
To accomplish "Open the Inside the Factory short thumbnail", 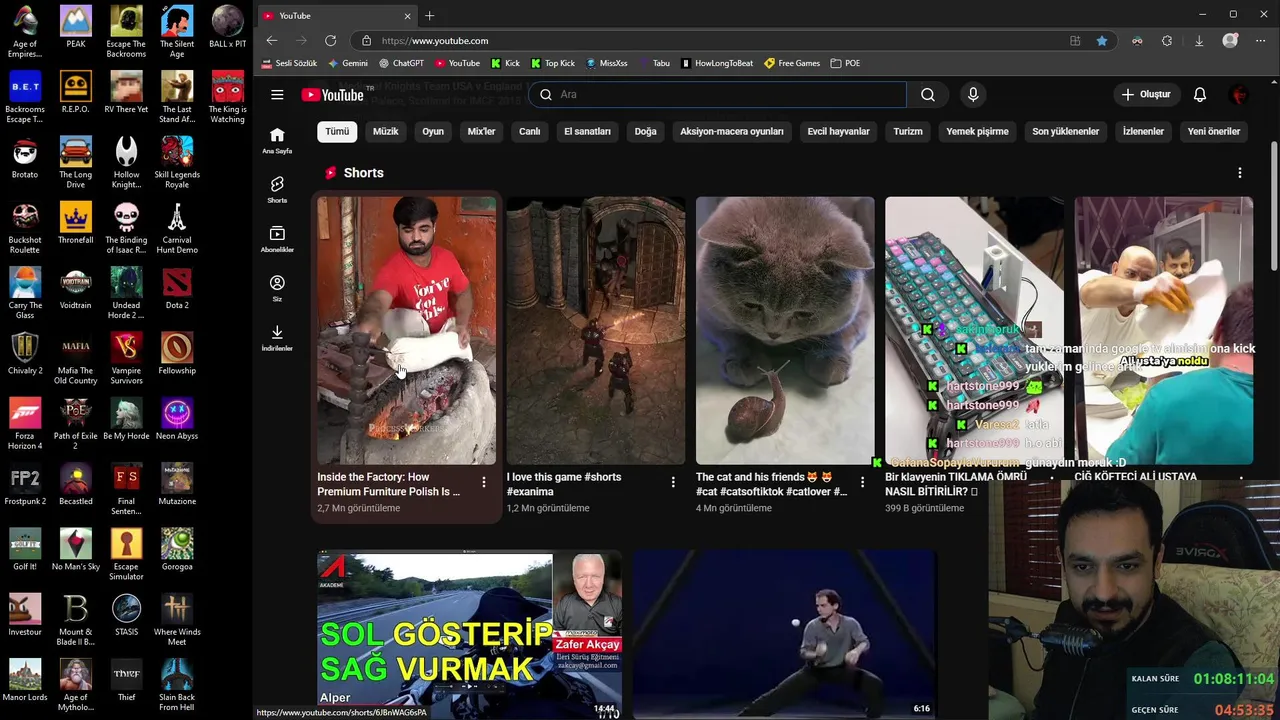I will pyautogui.click(x=406, y=330).
